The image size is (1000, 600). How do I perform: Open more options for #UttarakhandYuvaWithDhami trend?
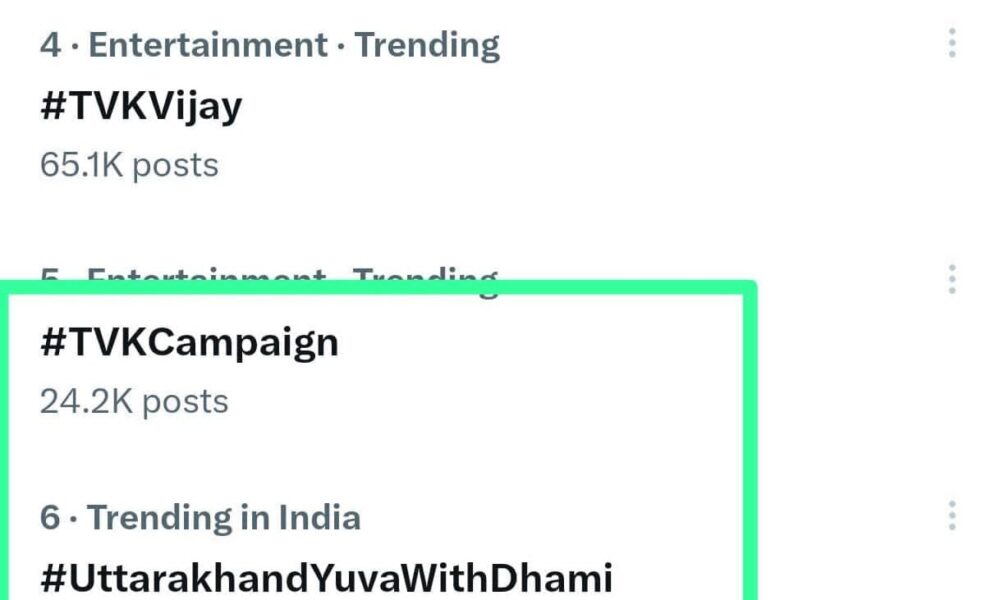click(951, 516)
